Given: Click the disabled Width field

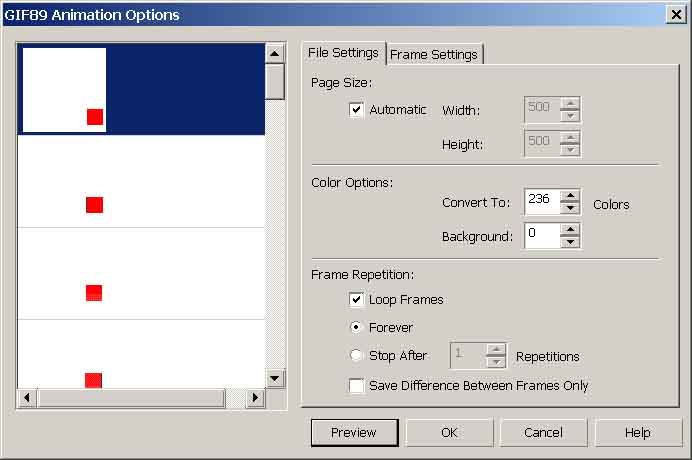Looking at the screenshot, I should (542, 109).
